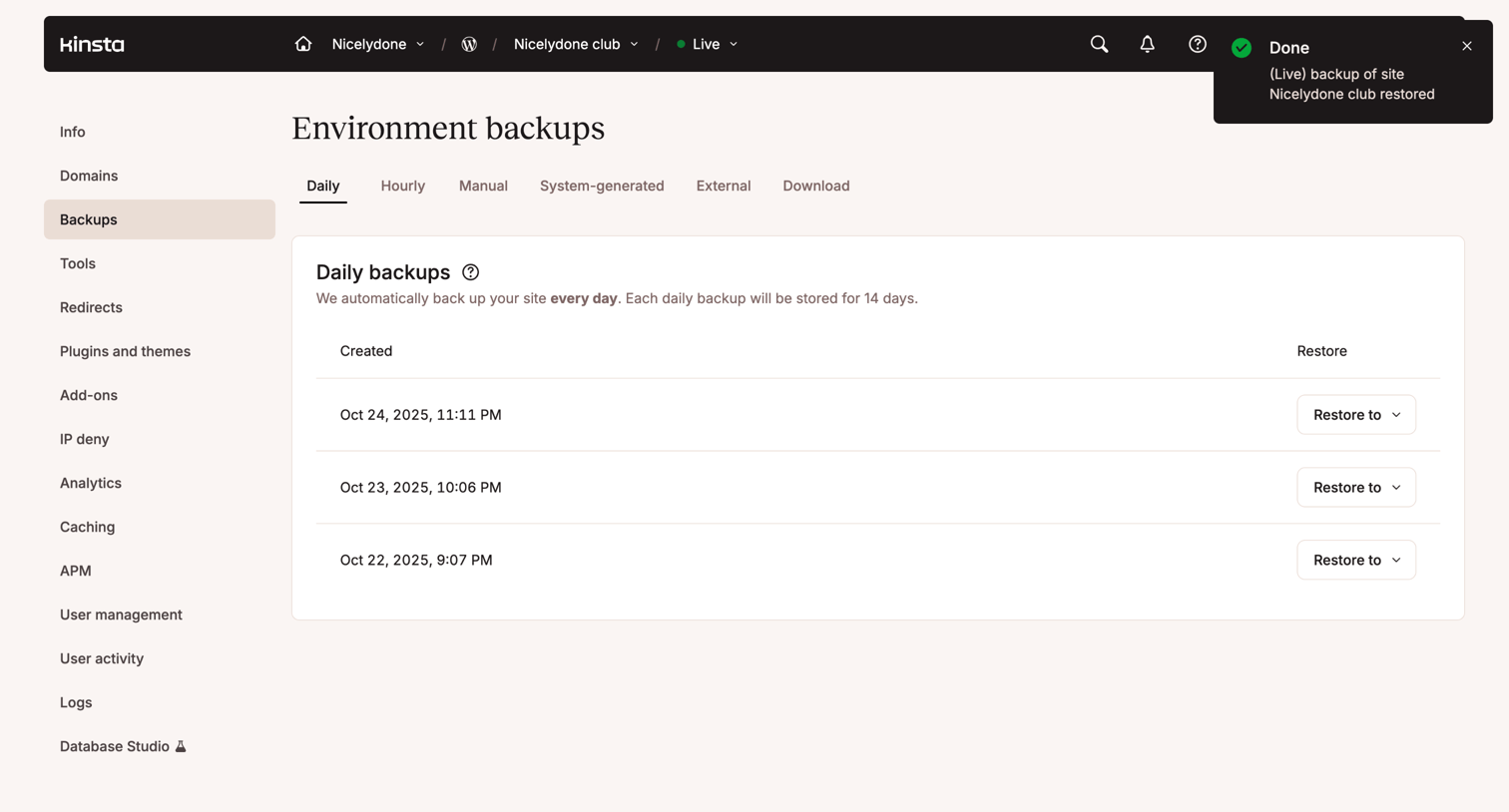
Task: Open Caching in sidebar
Action: (160, 527)
